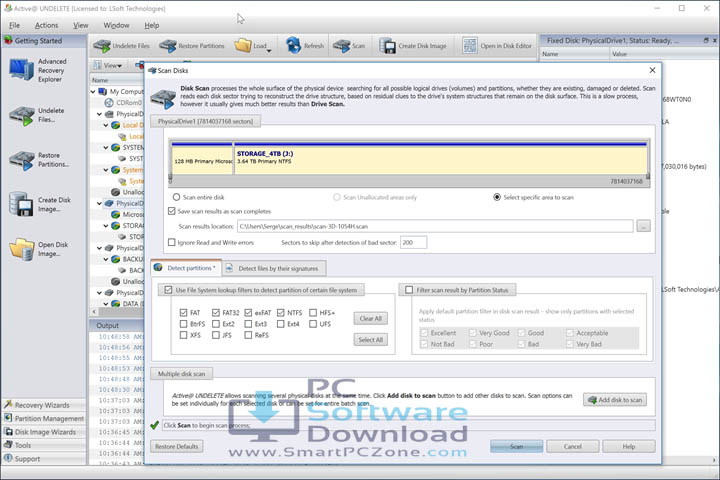Viewport: 720px width, 480px height.
Task: Click the Recovery Wizards panel icon
Action: point(8,405)
